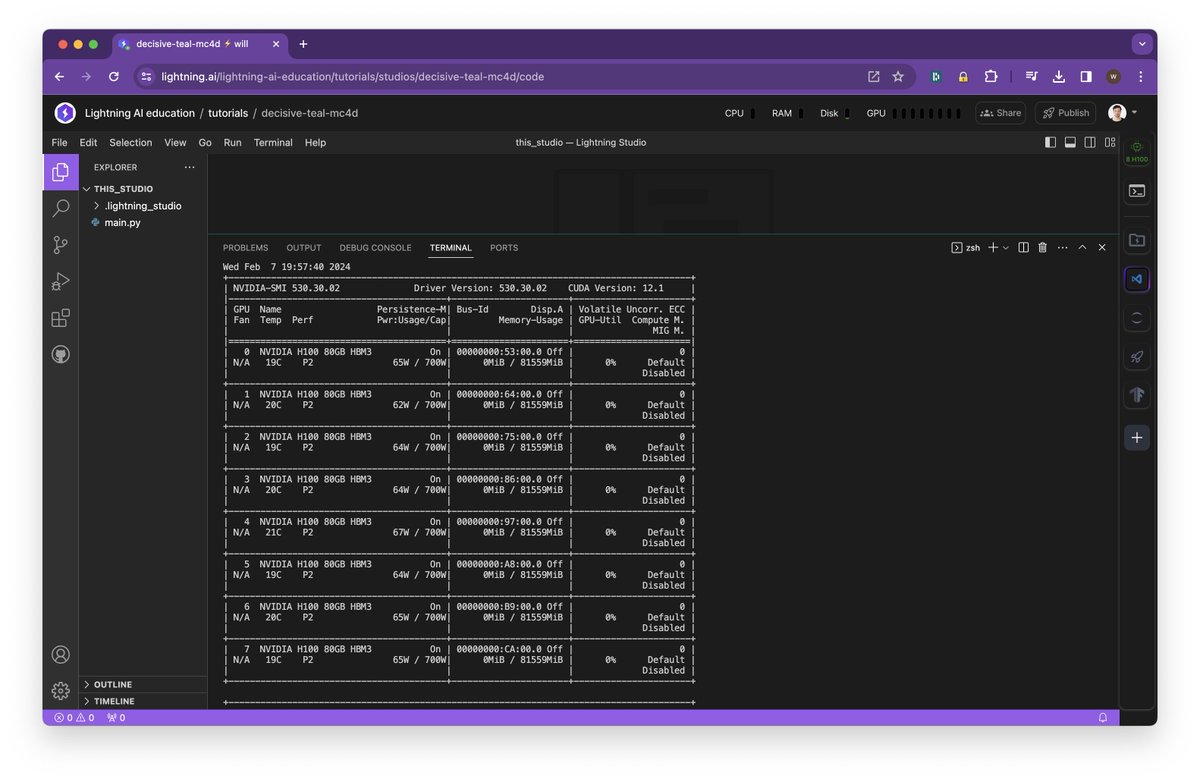This screenshot has width=1200, height=782.
Task: Toggle secondary side bar layout
Action: 1090,142
